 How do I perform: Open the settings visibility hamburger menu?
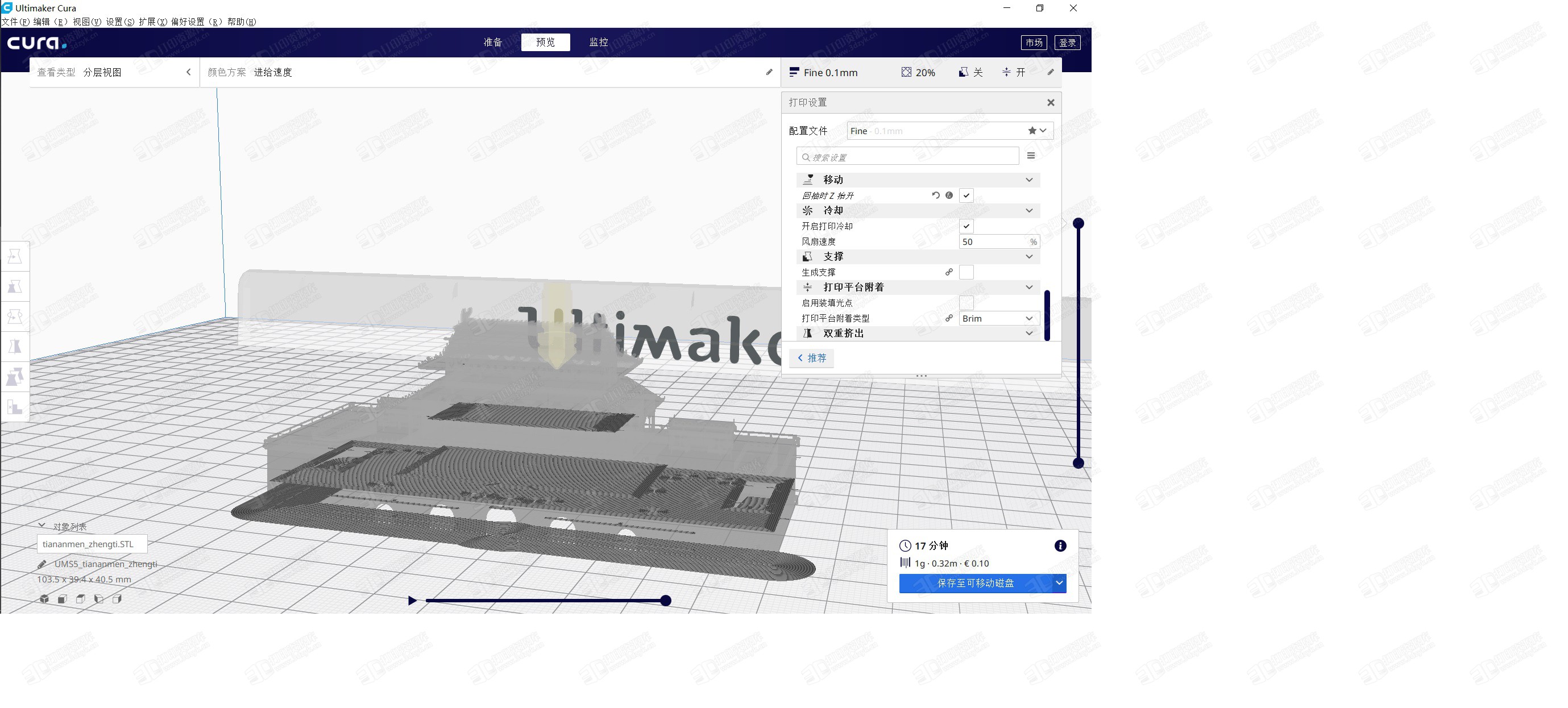click(x=1031, y=156)
